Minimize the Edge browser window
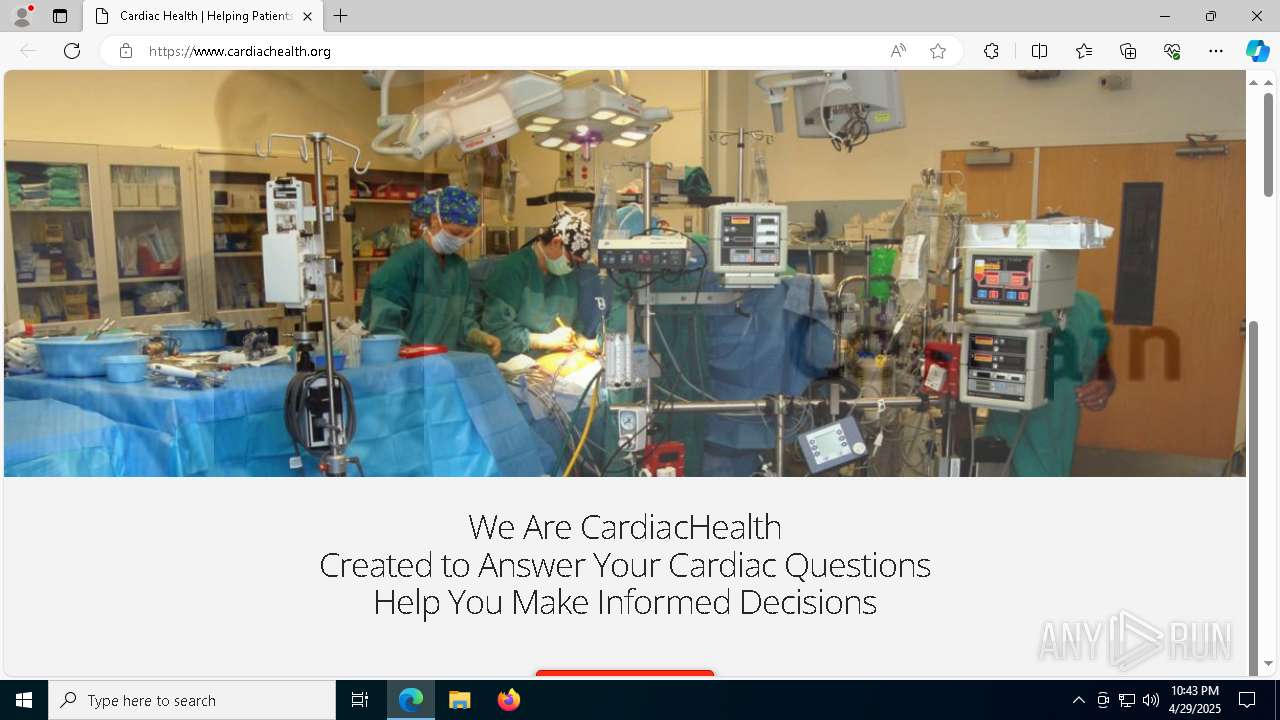1280x720 pixels. coord(1164,16)
